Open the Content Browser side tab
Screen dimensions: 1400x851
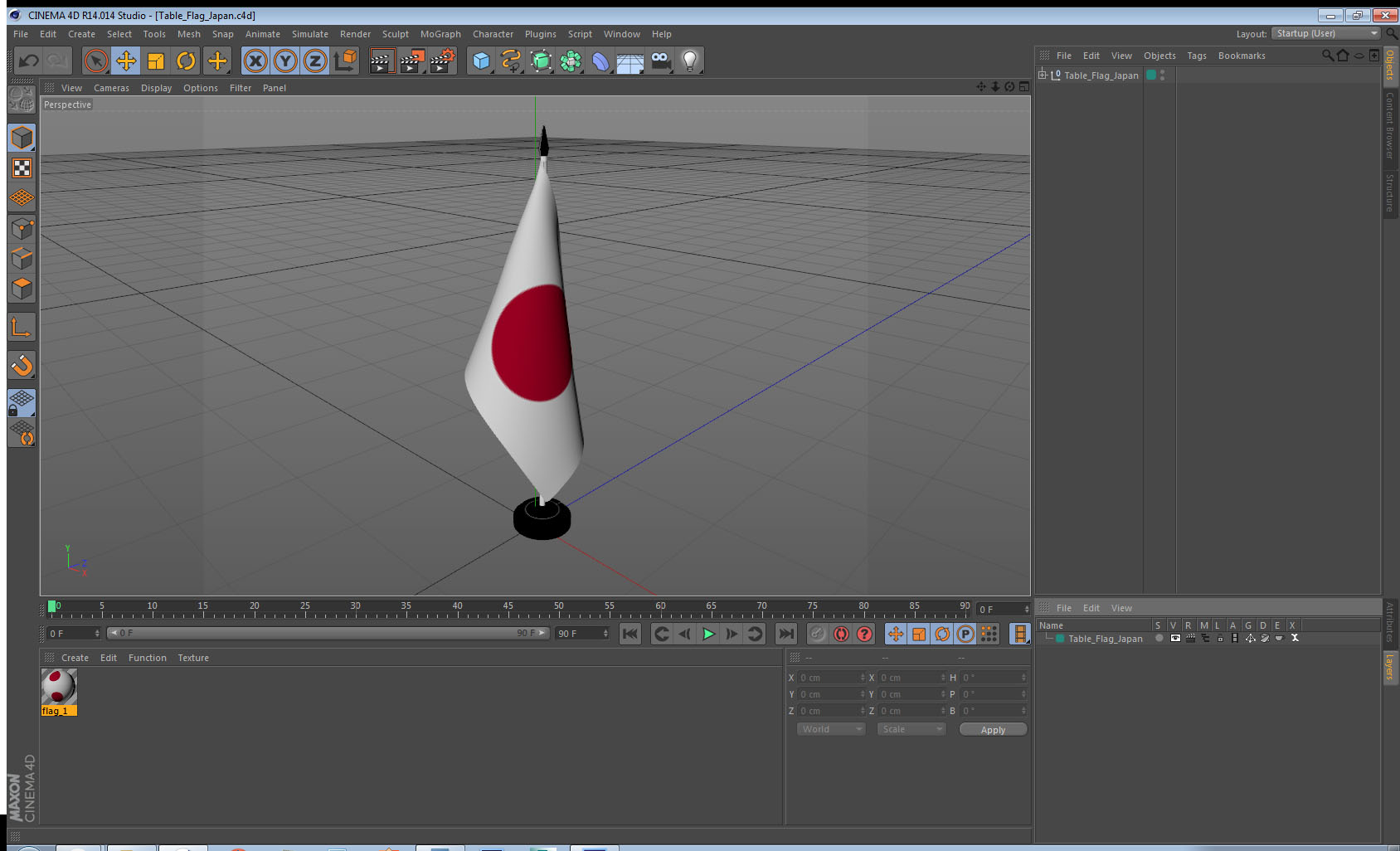coord(1390,125)
